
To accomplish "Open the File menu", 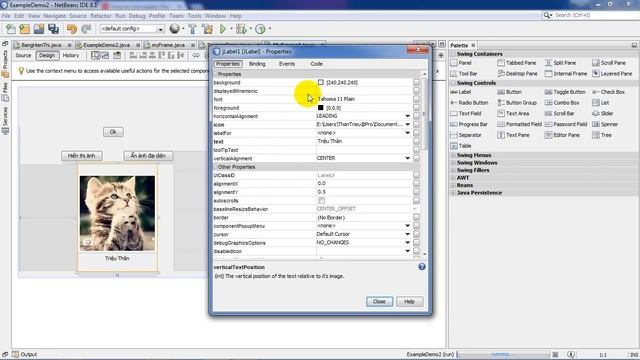I will pos(6,16).
